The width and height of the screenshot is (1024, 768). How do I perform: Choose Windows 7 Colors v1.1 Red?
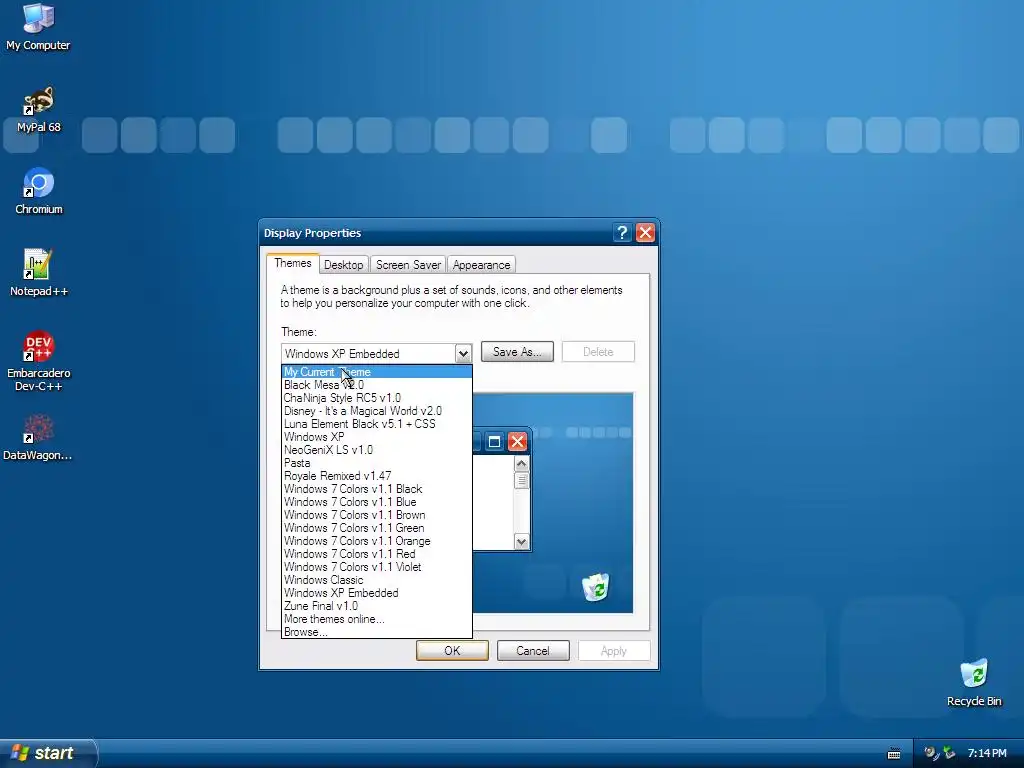coord(377,554)
